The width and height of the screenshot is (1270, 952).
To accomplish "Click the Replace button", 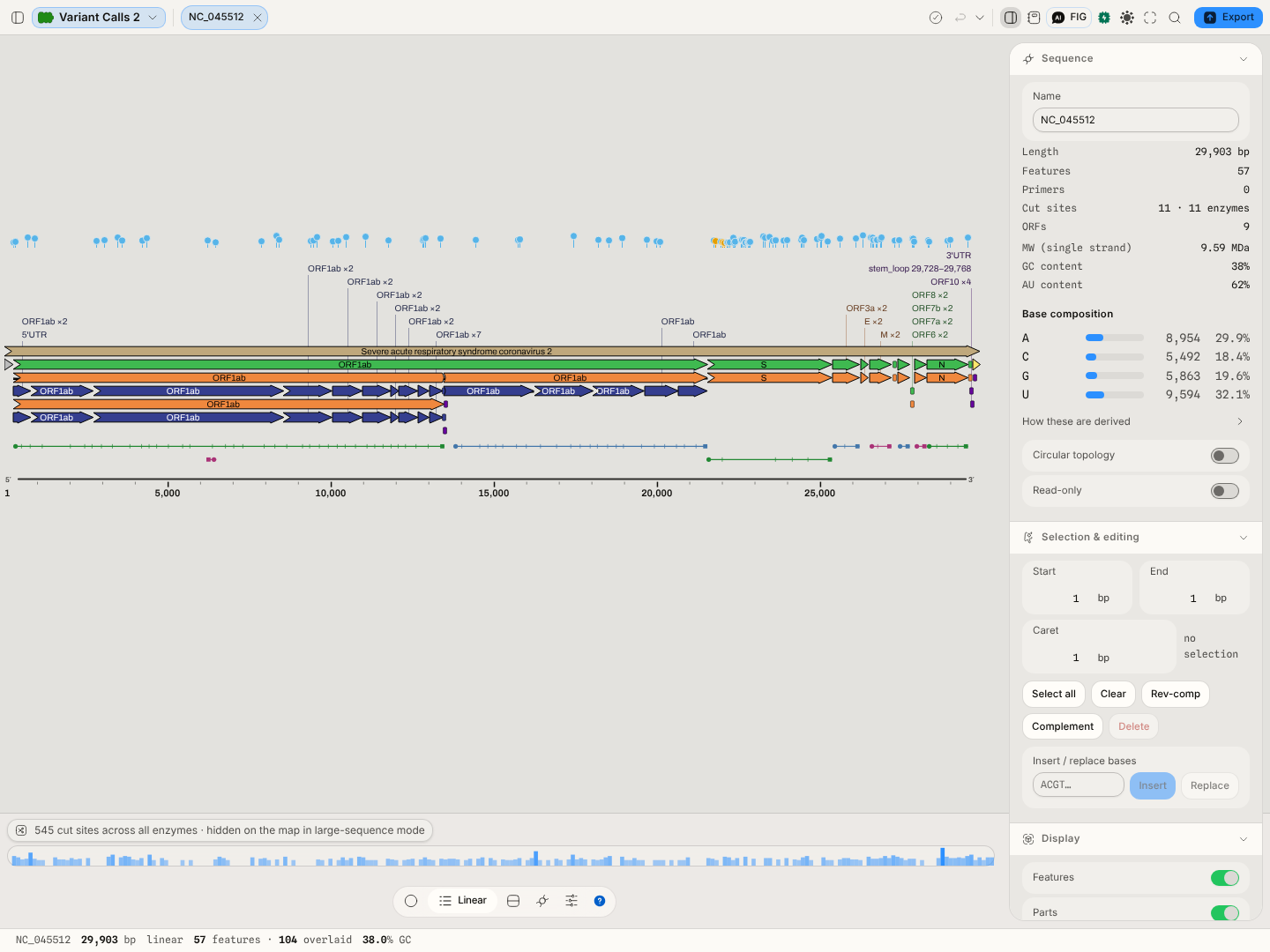I will [x=1210, y=786].
